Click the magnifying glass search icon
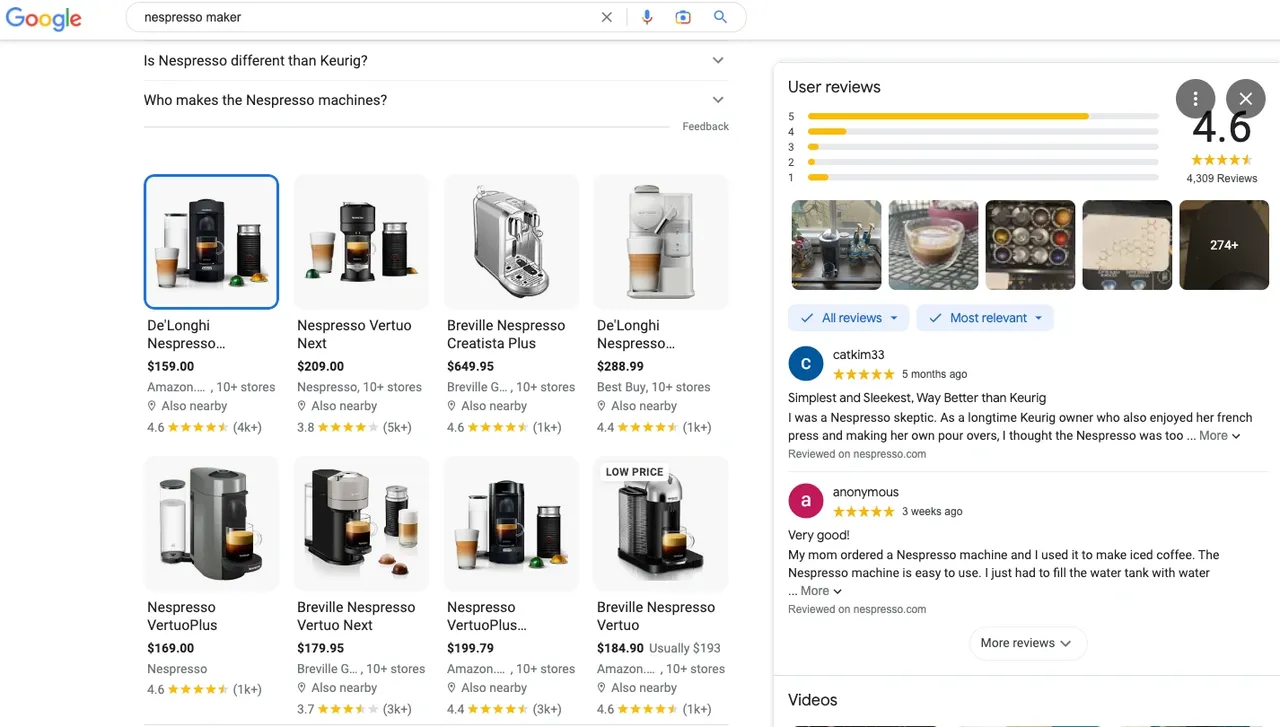The image size is (1280, 727). 720,17
